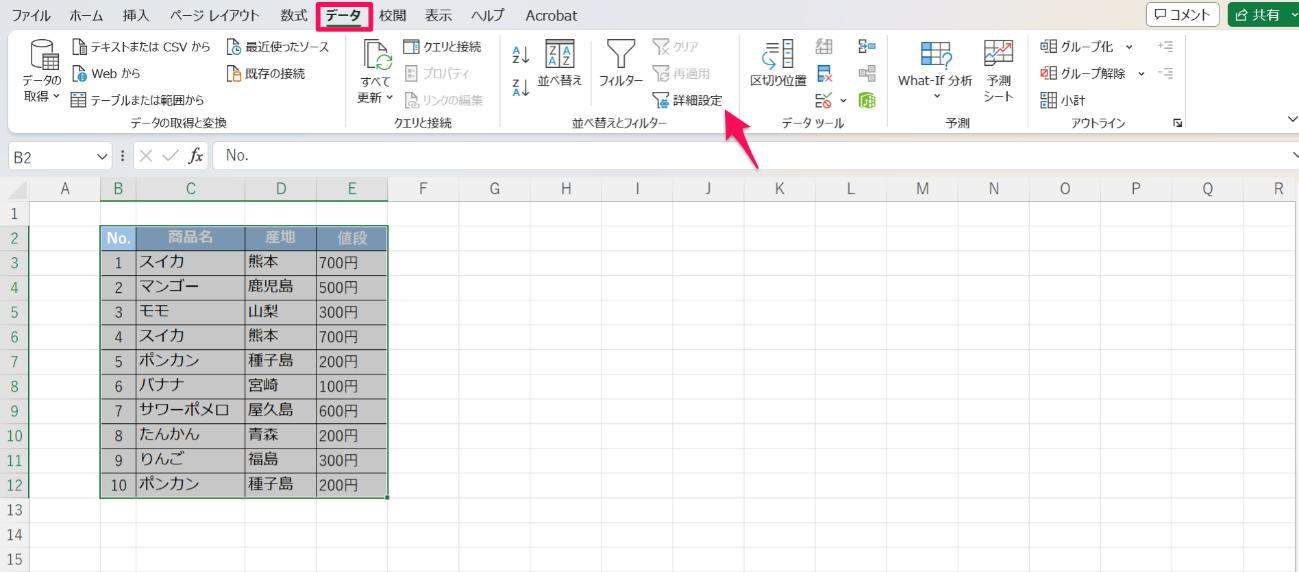Select all cells with the corner button
Screen dimensions: 1299x572
[15, 189]
